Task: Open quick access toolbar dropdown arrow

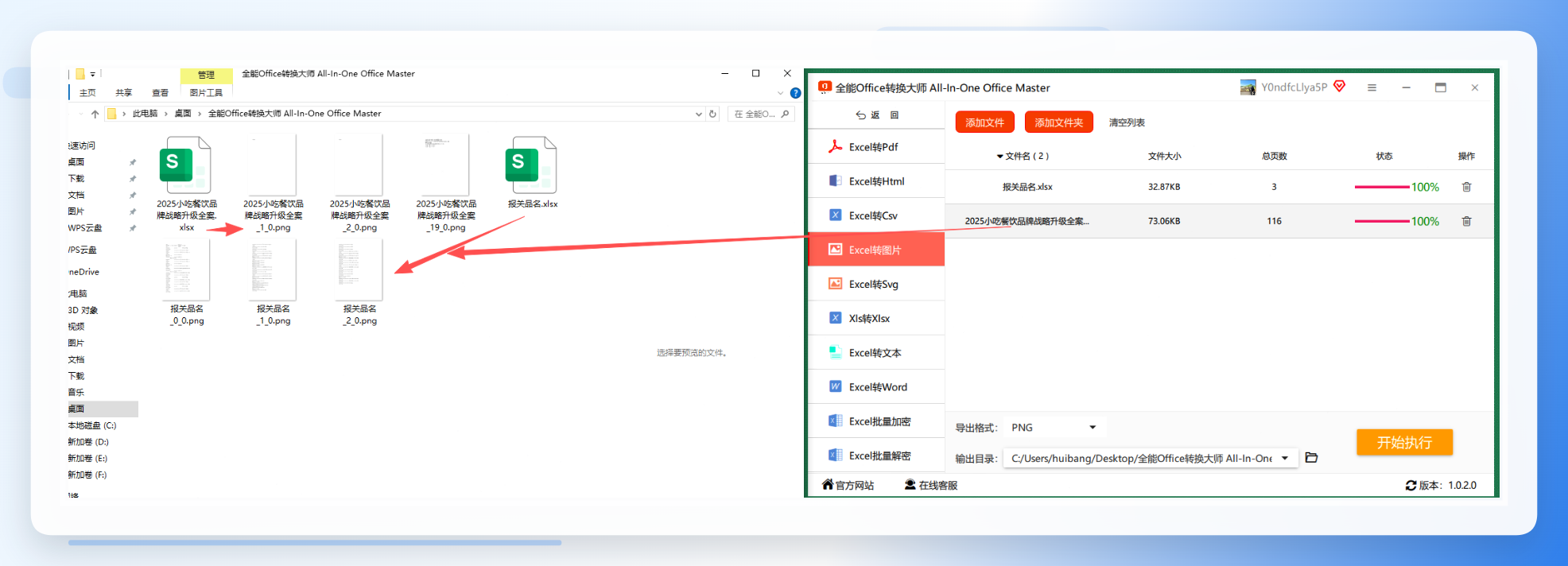Action: [92, 74]
